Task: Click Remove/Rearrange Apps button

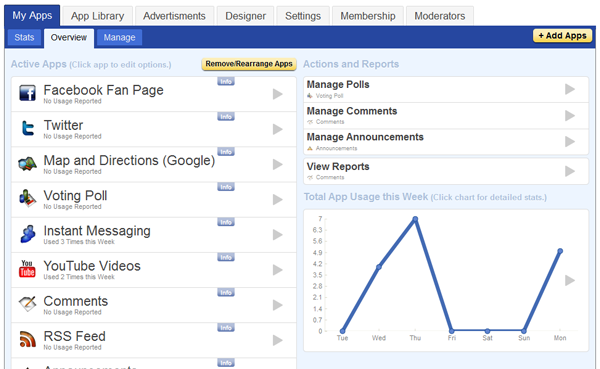Action: 249,64
